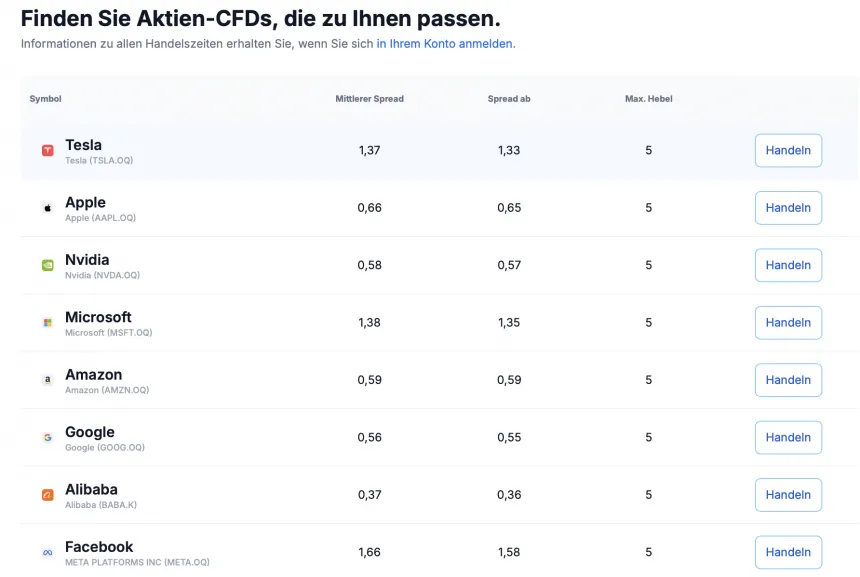The image size is (860, 577).
Task: Click the Apple logo icon
Action: click(47, 207)
